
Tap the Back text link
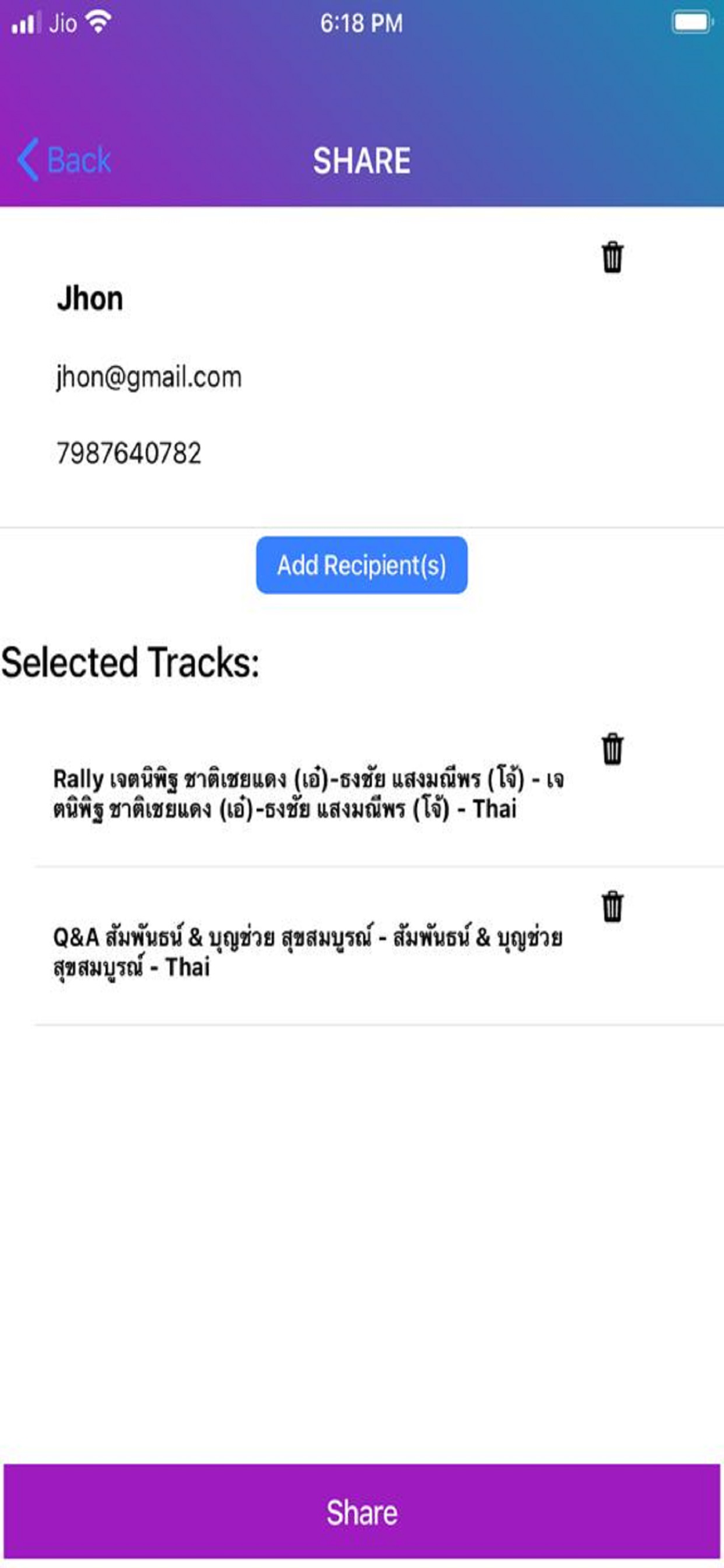coord(78,161)
